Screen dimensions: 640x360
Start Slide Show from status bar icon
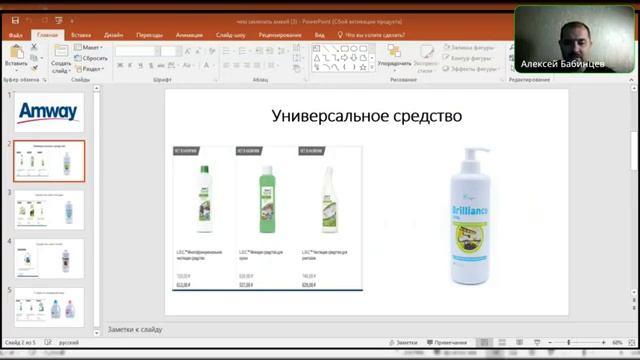coord(537,342)
